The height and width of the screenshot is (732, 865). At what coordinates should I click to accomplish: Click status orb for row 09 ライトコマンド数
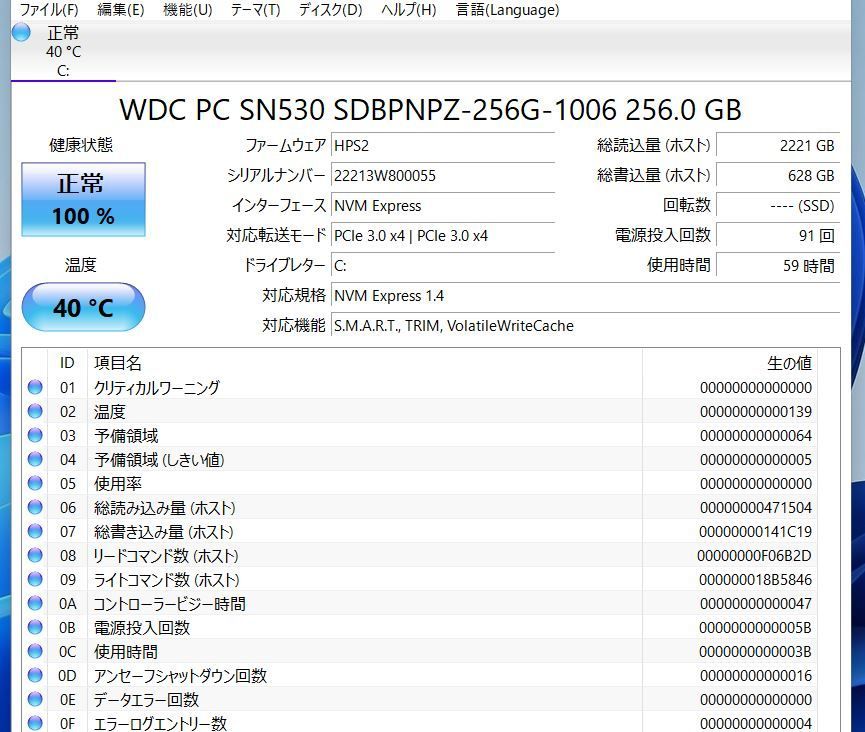point(35,579)
